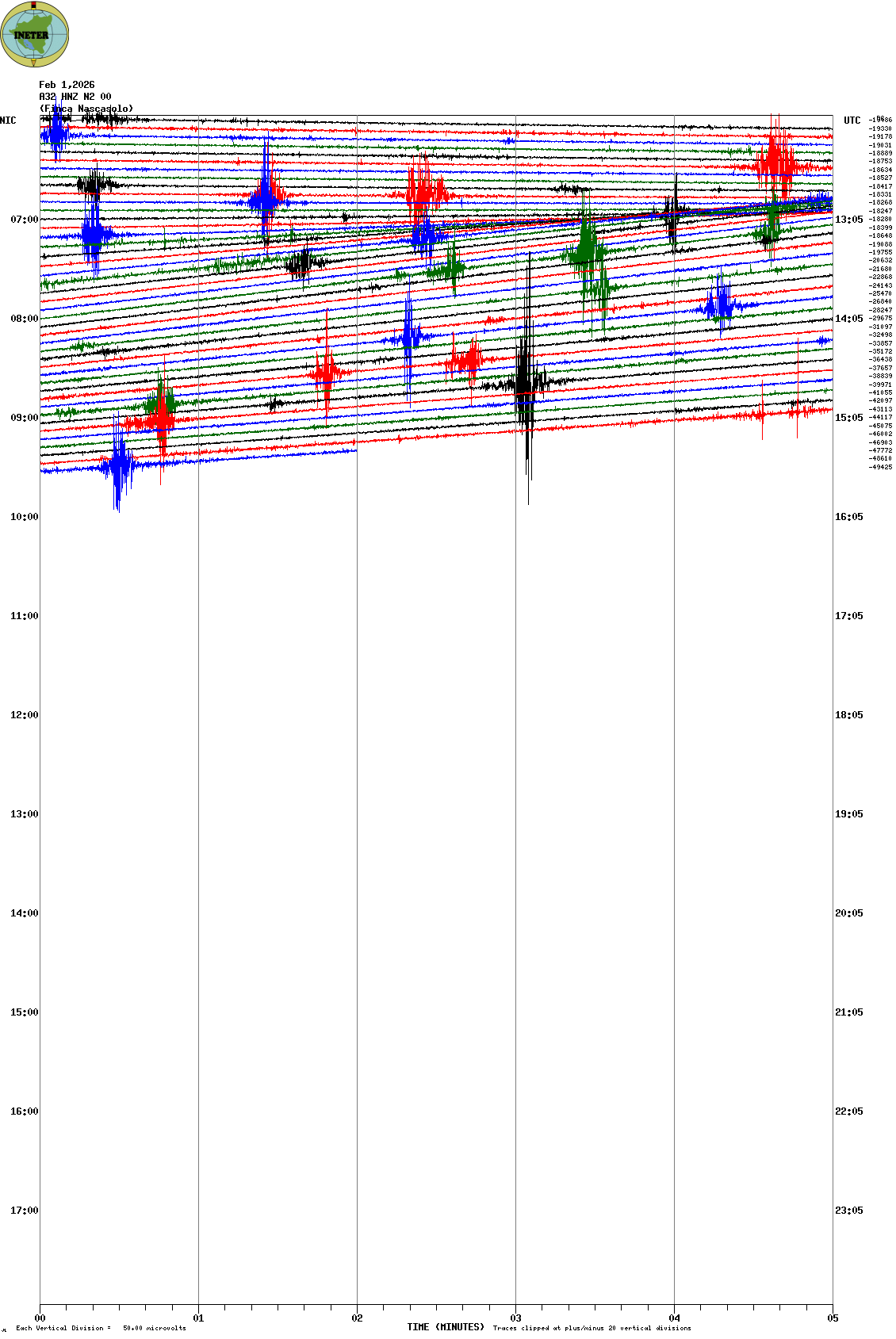
Task: Select the 20:05 UTC time label
Action: [x=849, y=913]
